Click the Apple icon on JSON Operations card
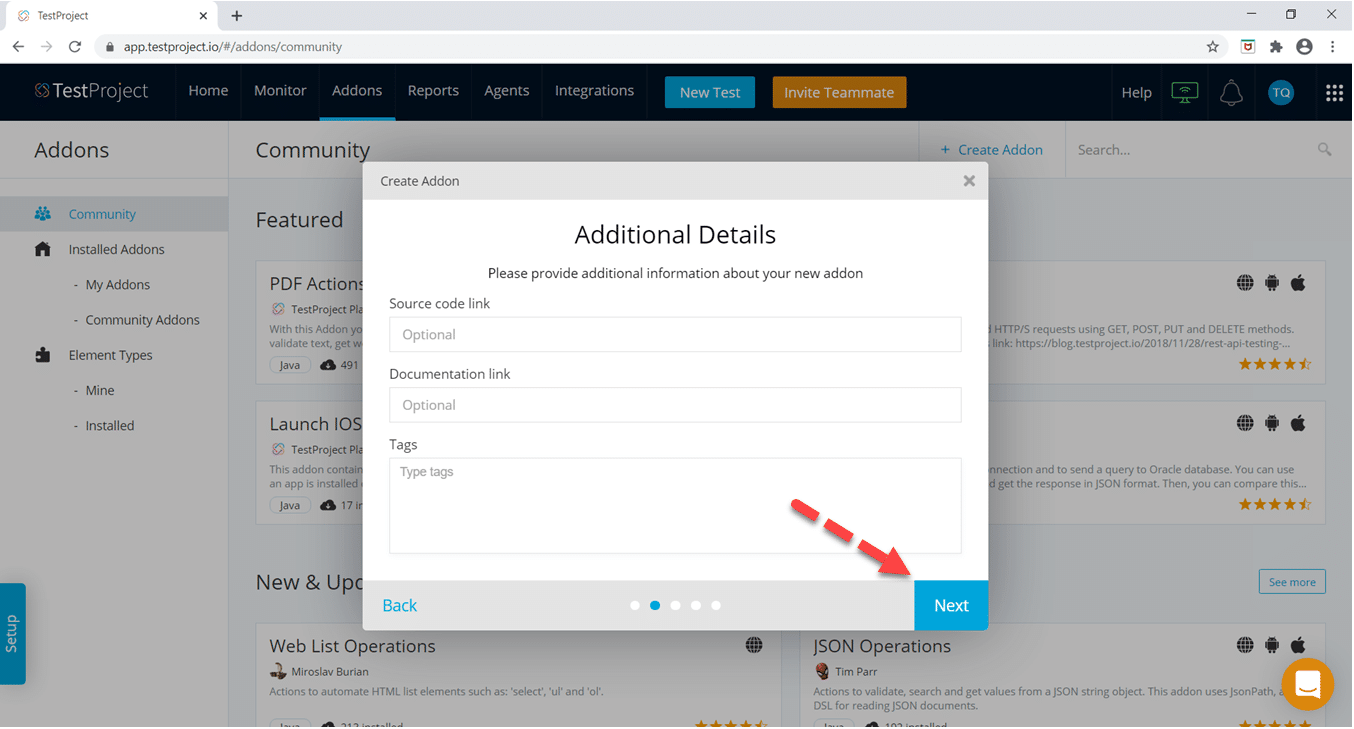The image size is (1354, 729). click(1298, 645)
